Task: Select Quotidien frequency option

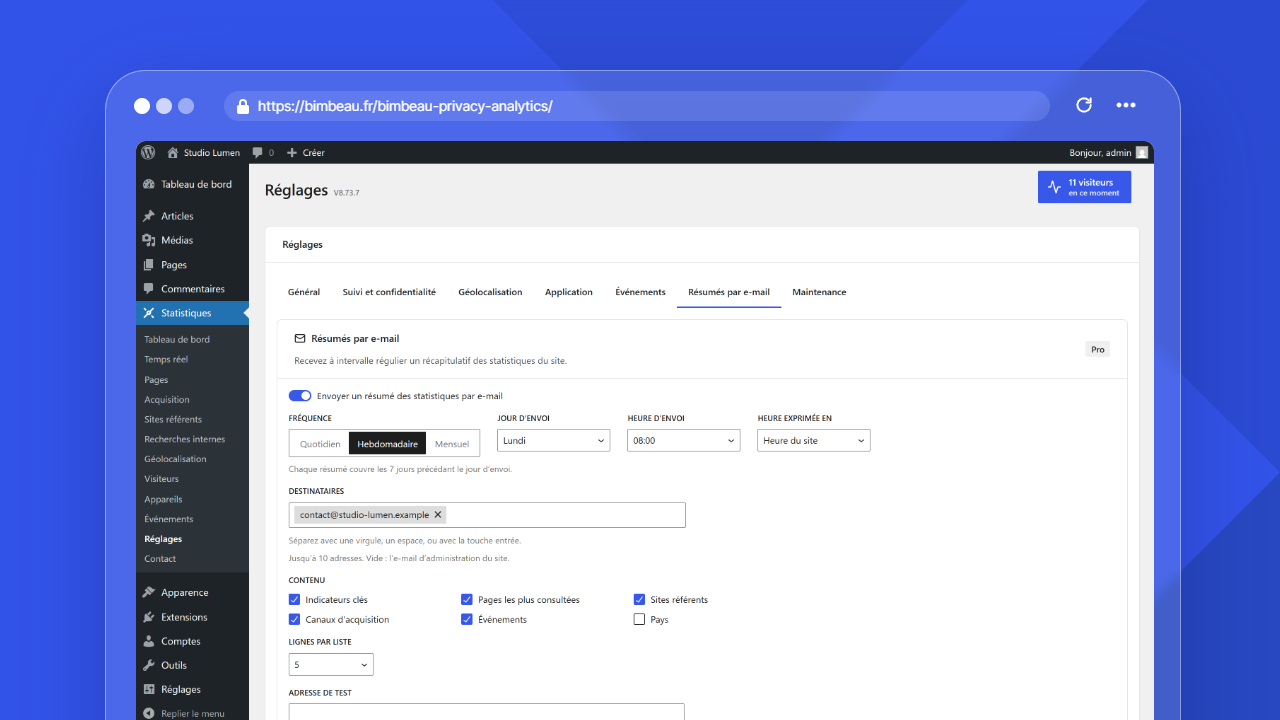Action: [x=320, y=444]
